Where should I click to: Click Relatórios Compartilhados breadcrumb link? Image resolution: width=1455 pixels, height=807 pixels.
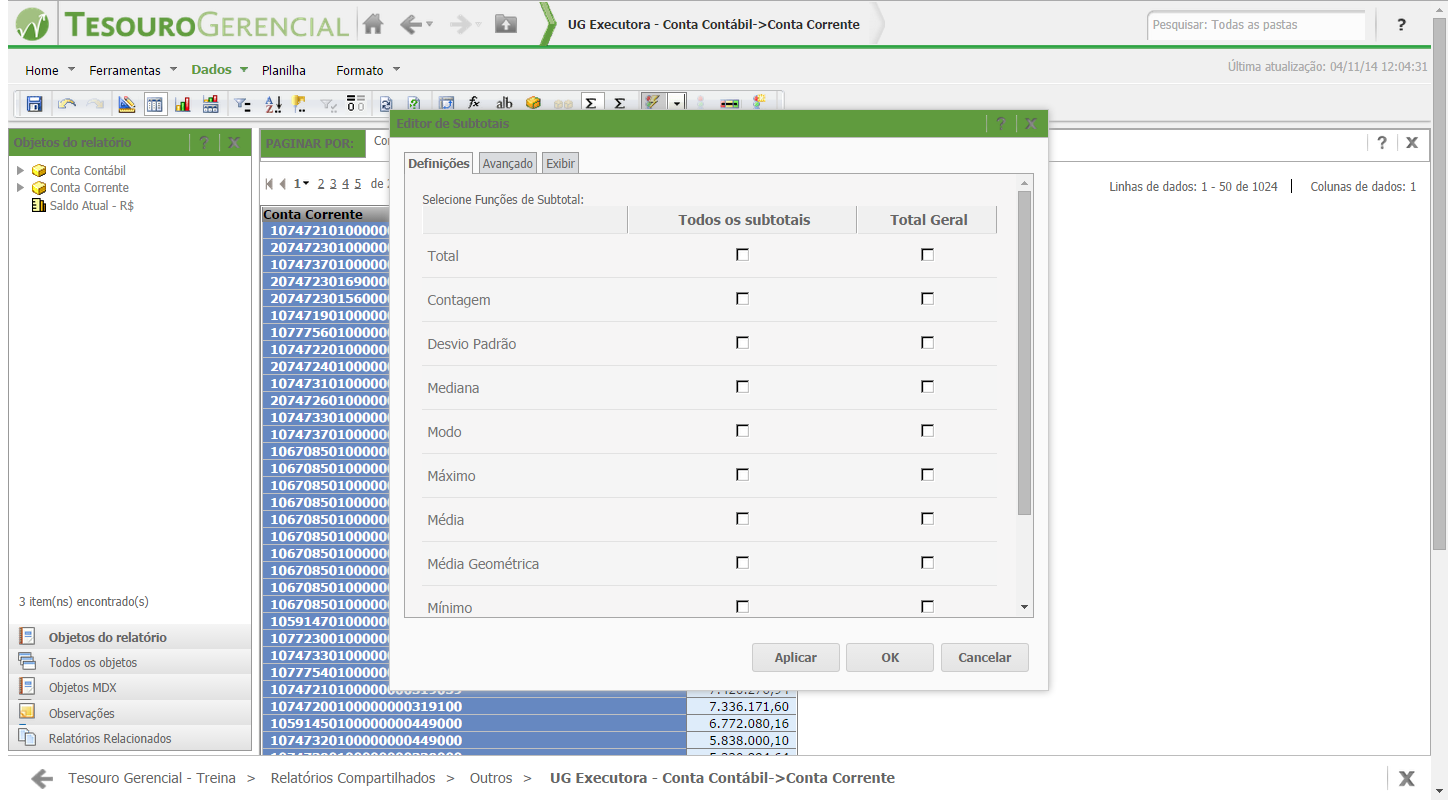(353, 778)
